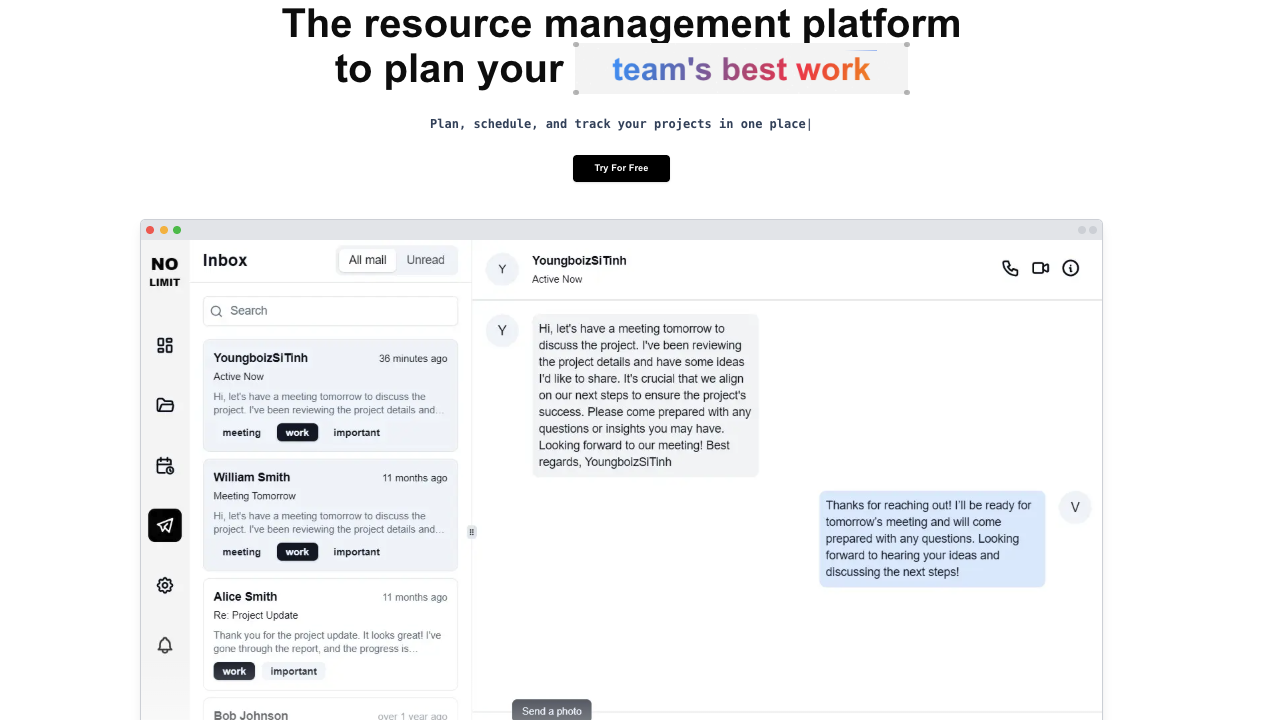The image size is (1280, 720).
Task: Click the NO LIMIT logo
Action: 165,270
